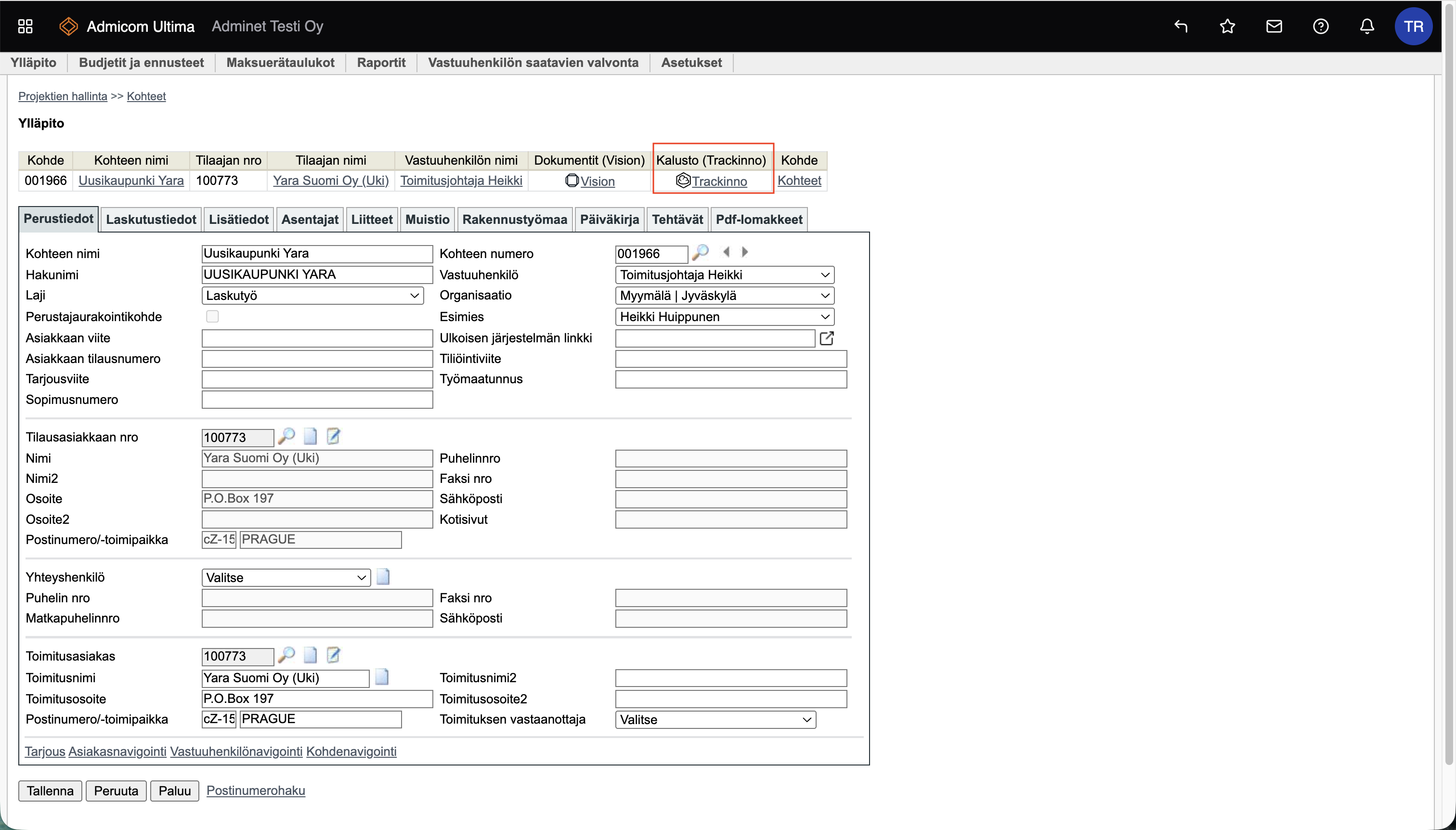Viewport: 1456px width, 830px height.
Task: Click the back arrow icon in header
Action: [1181, 26]
